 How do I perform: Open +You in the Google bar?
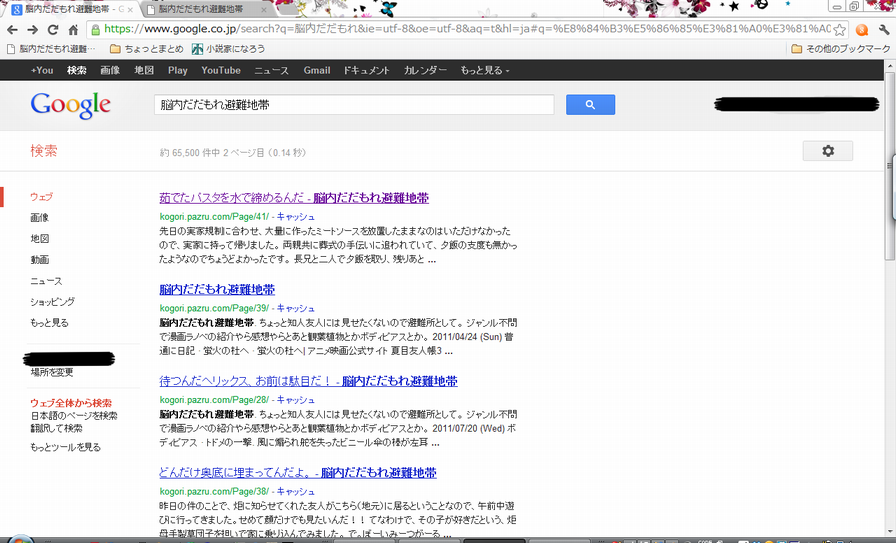[x=42, y=70]
